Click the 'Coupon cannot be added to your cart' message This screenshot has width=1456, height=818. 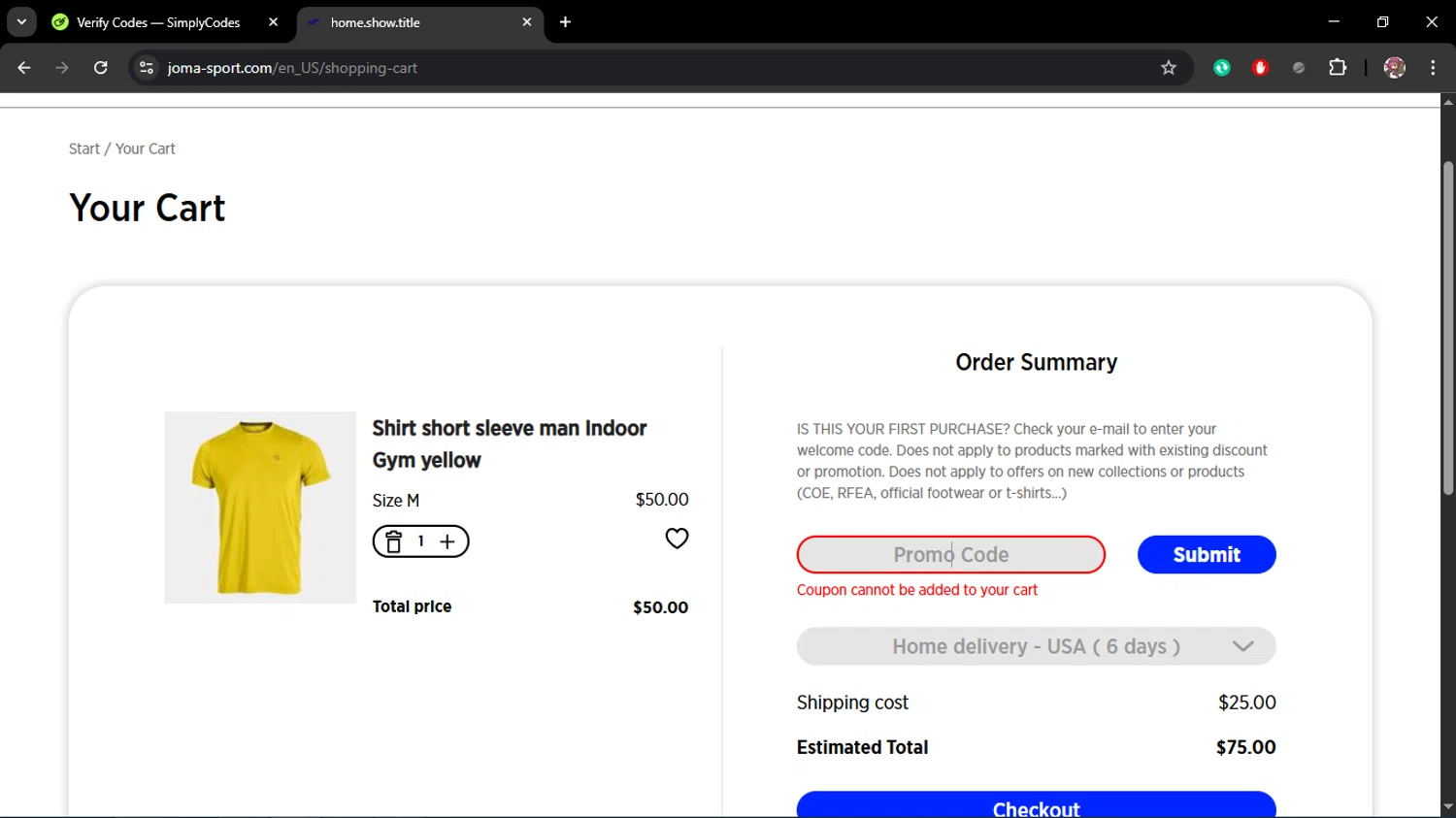coord(917,590)
